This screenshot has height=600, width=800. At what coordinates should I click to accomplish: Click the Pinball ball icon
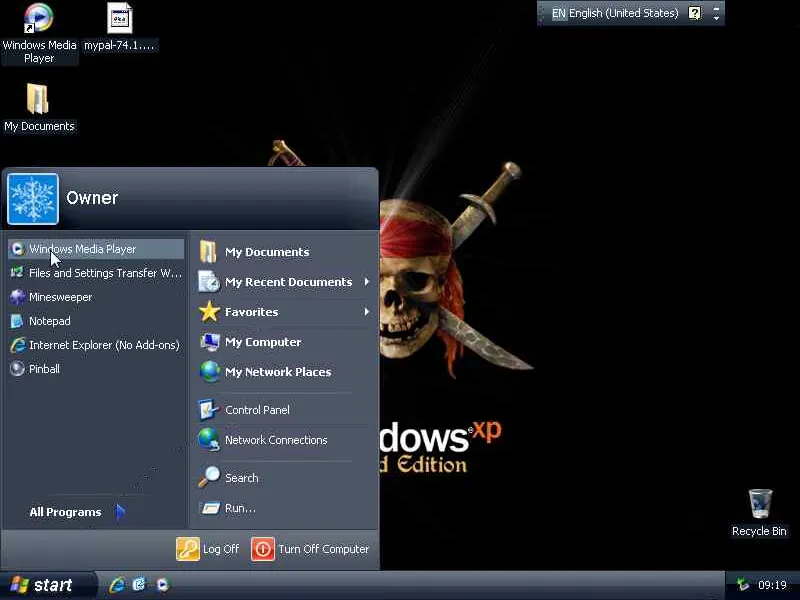tap(17, 369)
